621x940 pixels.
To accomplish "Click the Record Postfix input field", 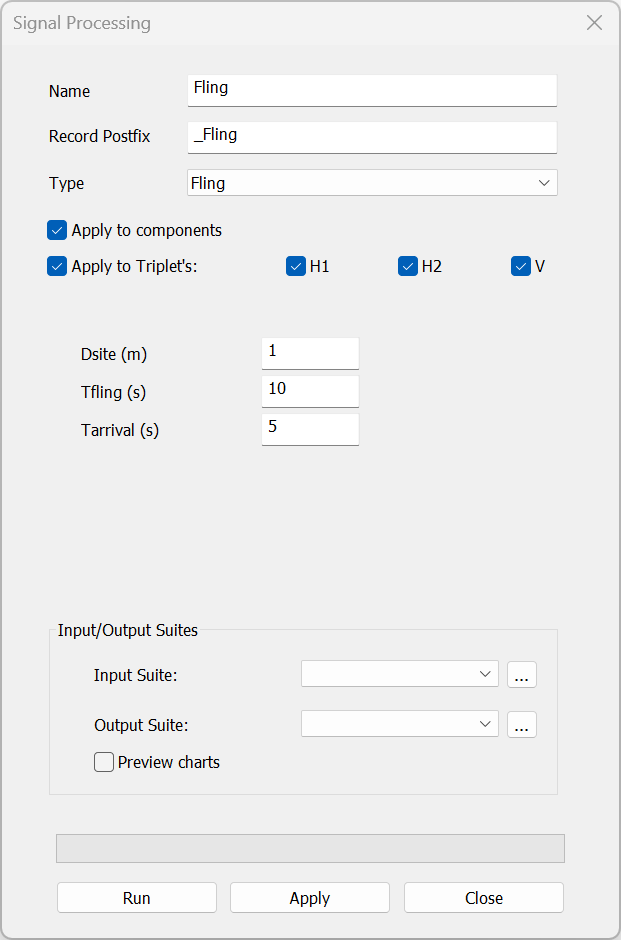I will coord(371,136).
